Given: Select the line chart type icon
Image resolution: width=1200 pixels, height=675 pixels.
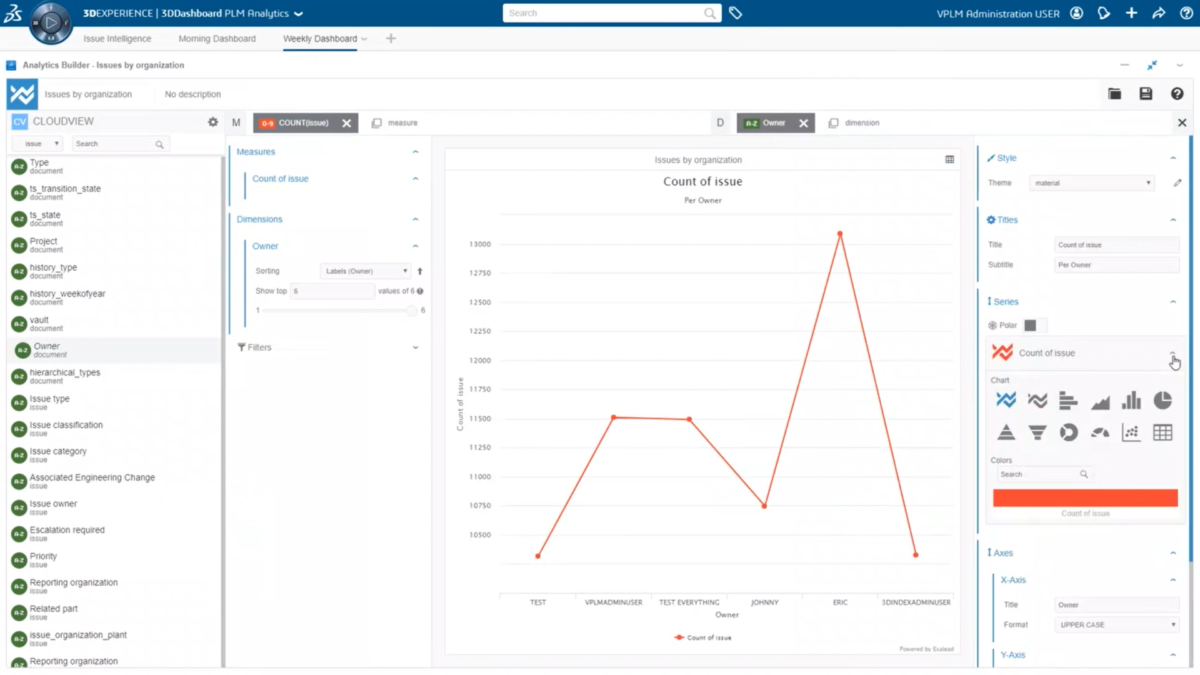Looking at the screenshot, I should [x=1006, y=400].
